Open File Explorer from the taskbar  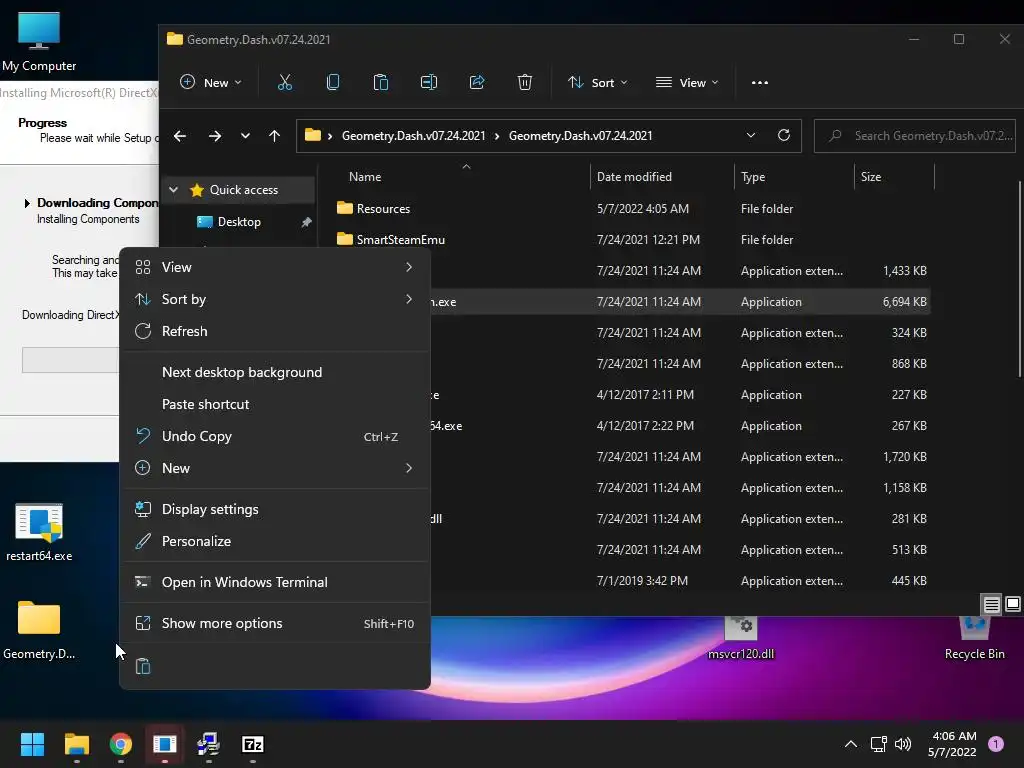76,744
